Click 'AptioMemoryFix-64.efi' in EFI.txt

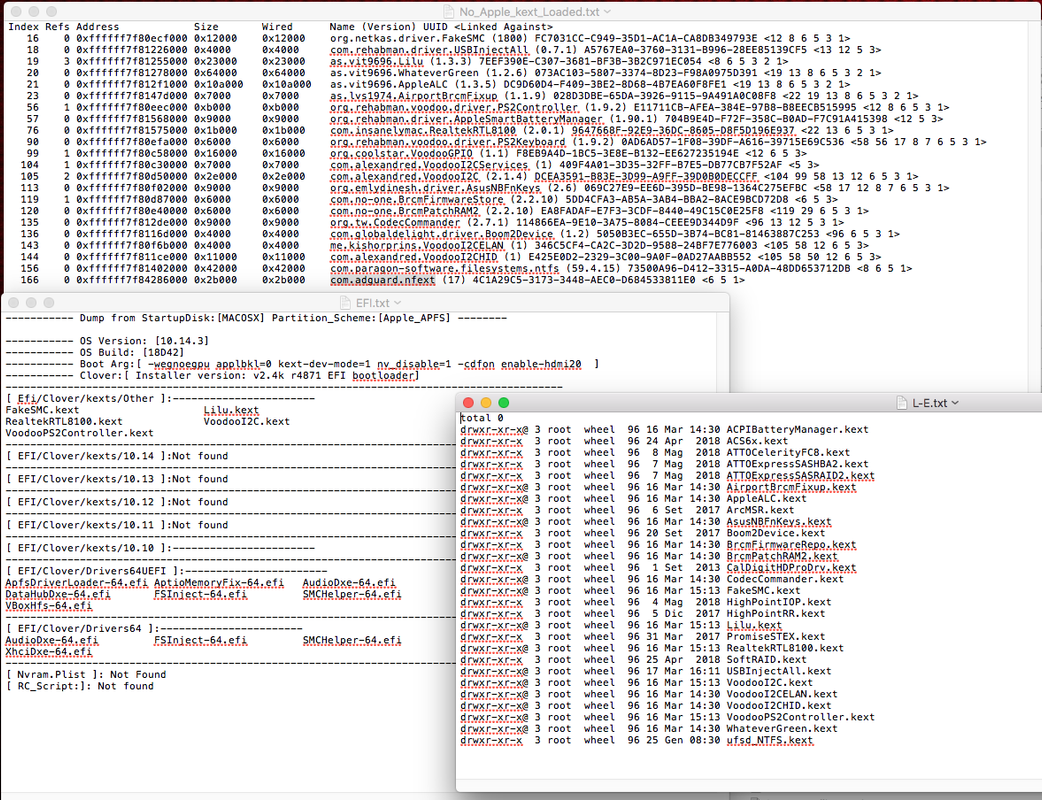click(x=219, y=583)
